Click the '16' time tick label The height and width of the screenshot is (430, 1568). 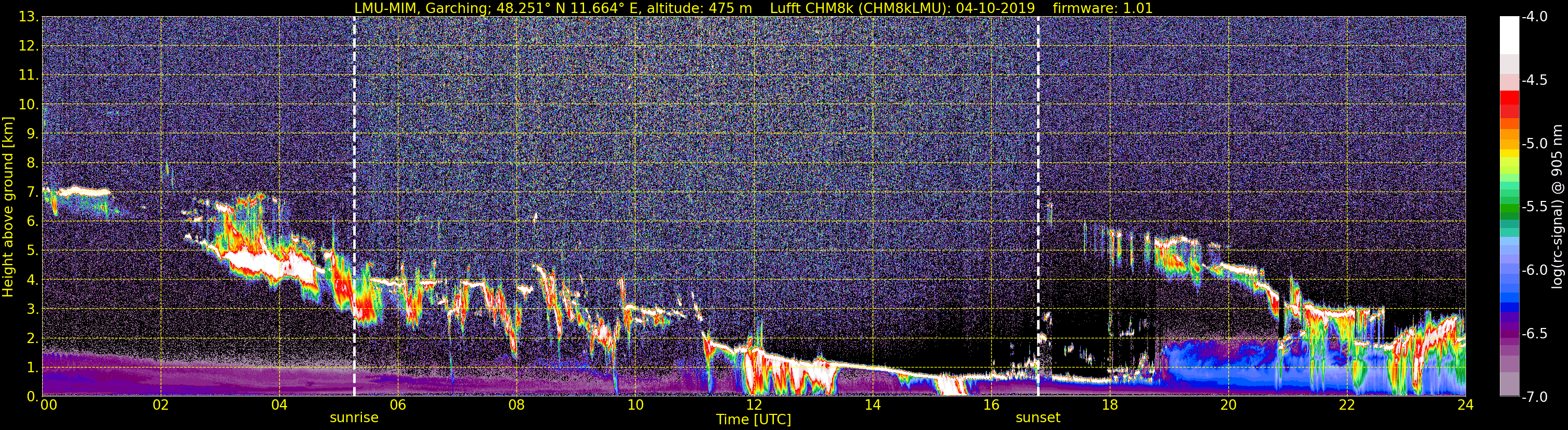coord(991,405)
